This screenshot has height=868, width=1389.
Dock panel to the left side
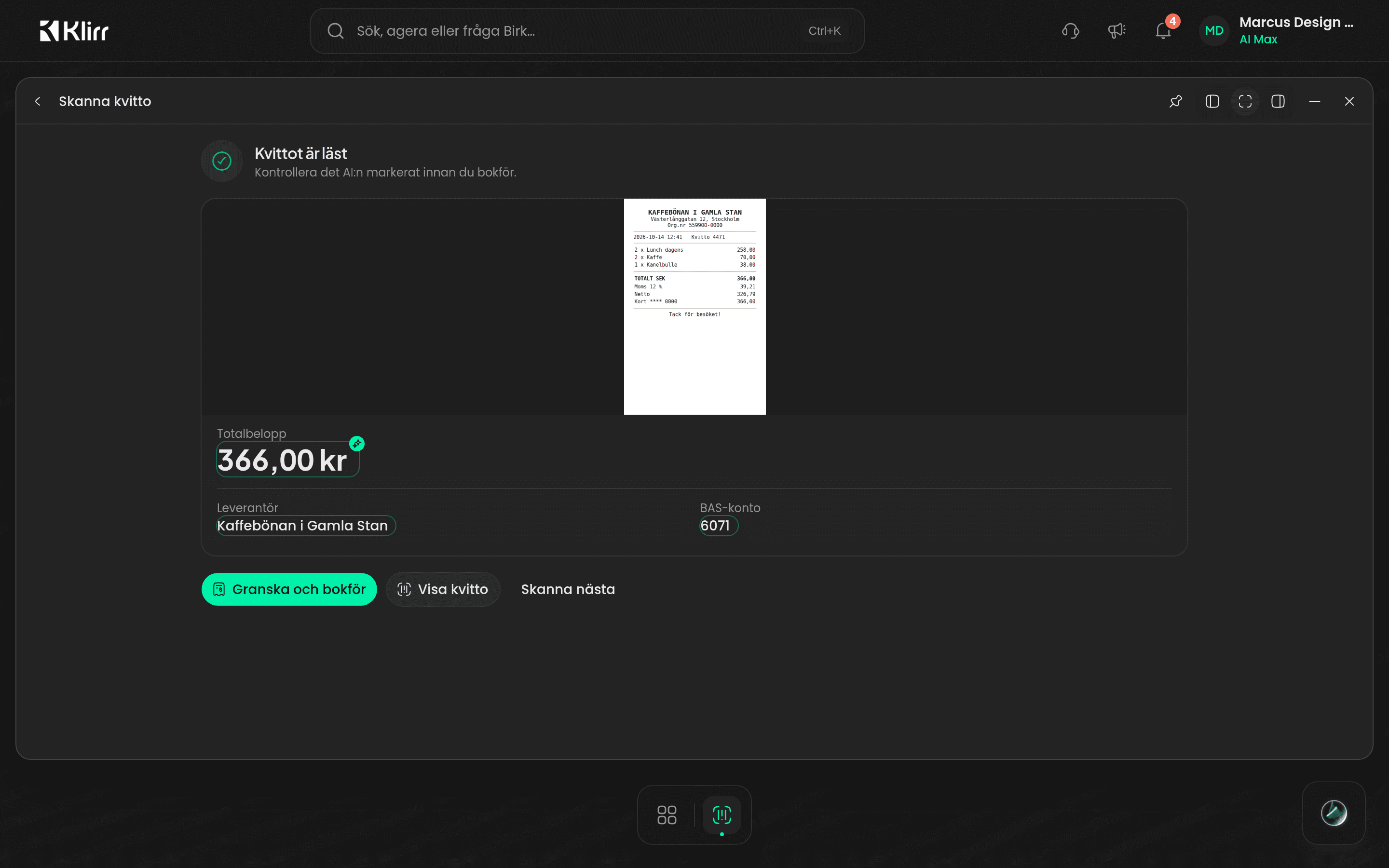(x=1212, y=102)
